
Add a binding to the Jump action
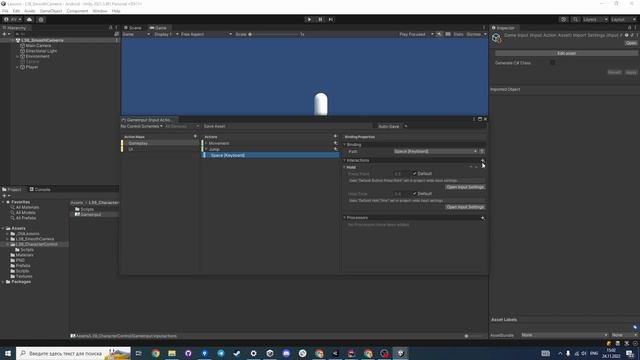(336, 149)
